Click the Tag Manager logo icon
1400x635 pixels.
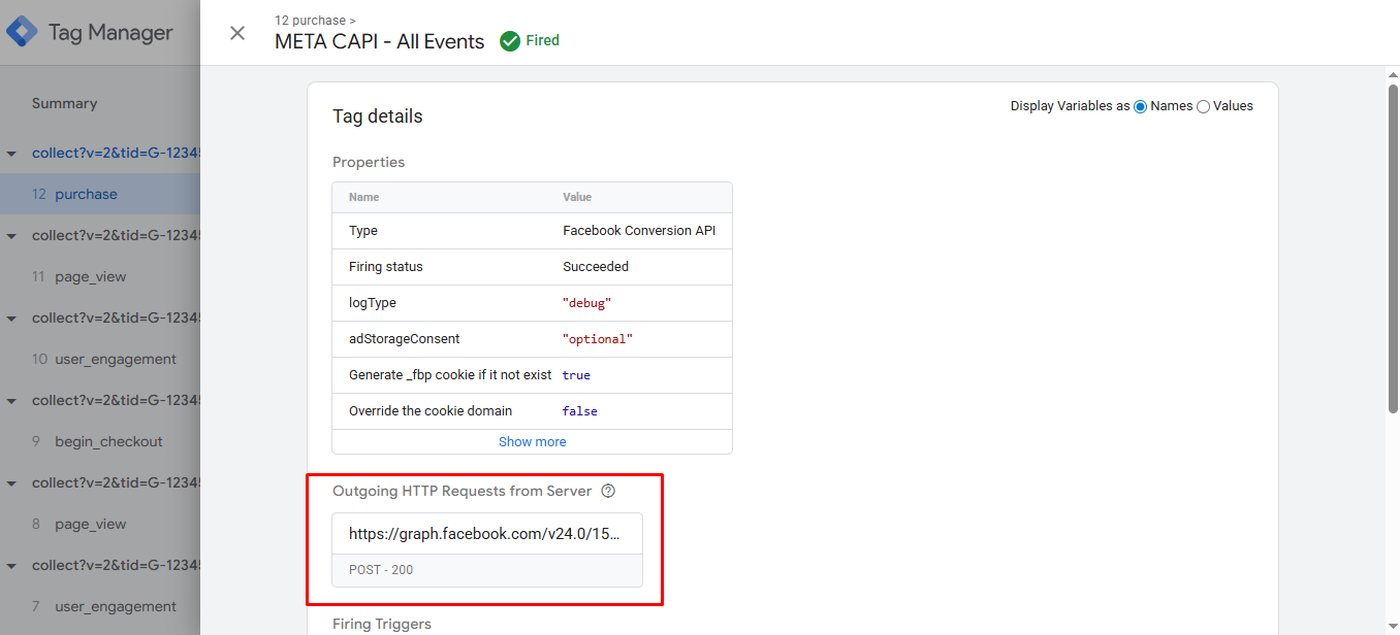pyautogui.click(x=21, y=32)
